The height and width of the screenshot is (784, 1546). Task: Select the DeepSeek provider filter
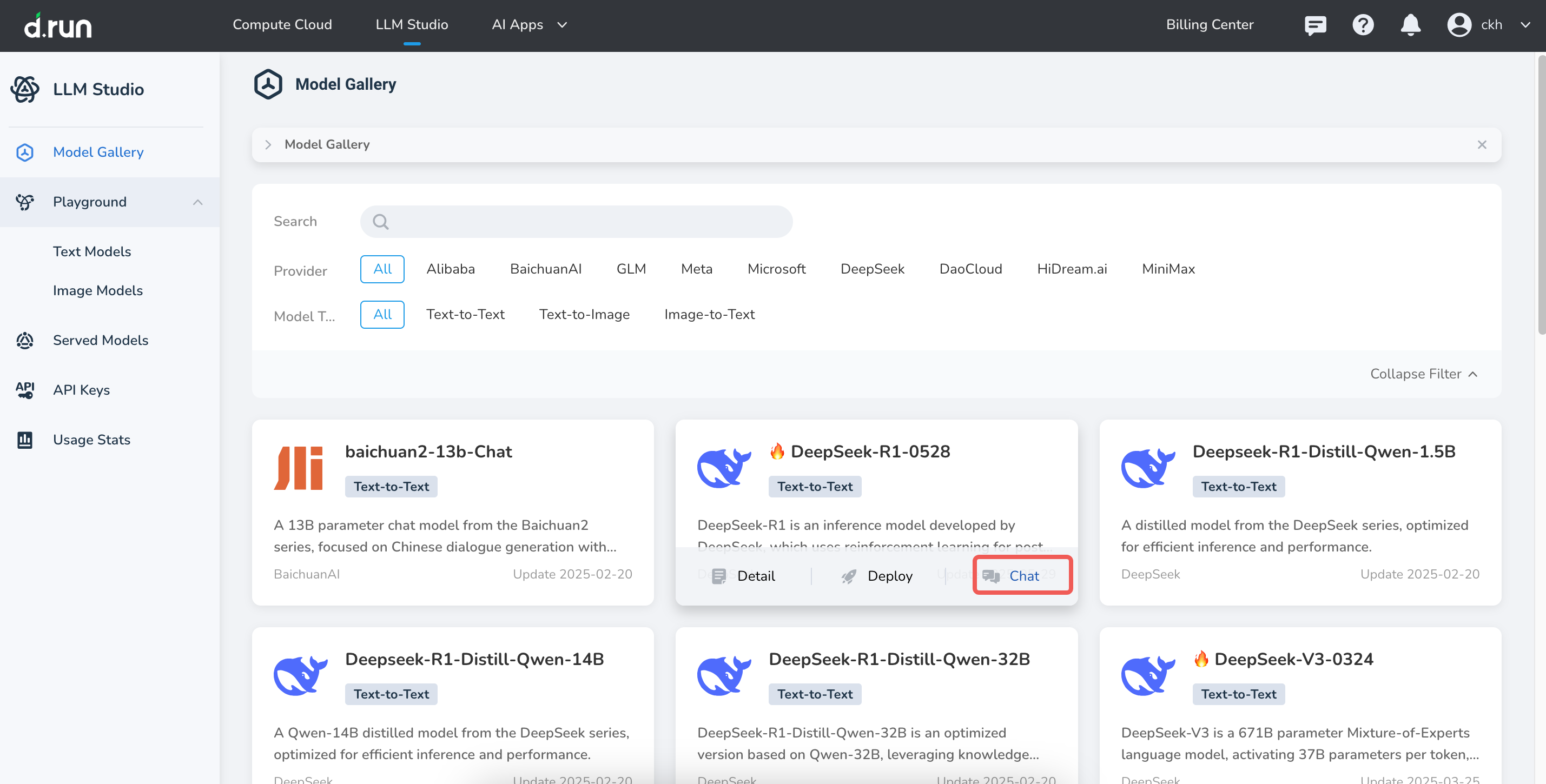click(x=871, y=269)
